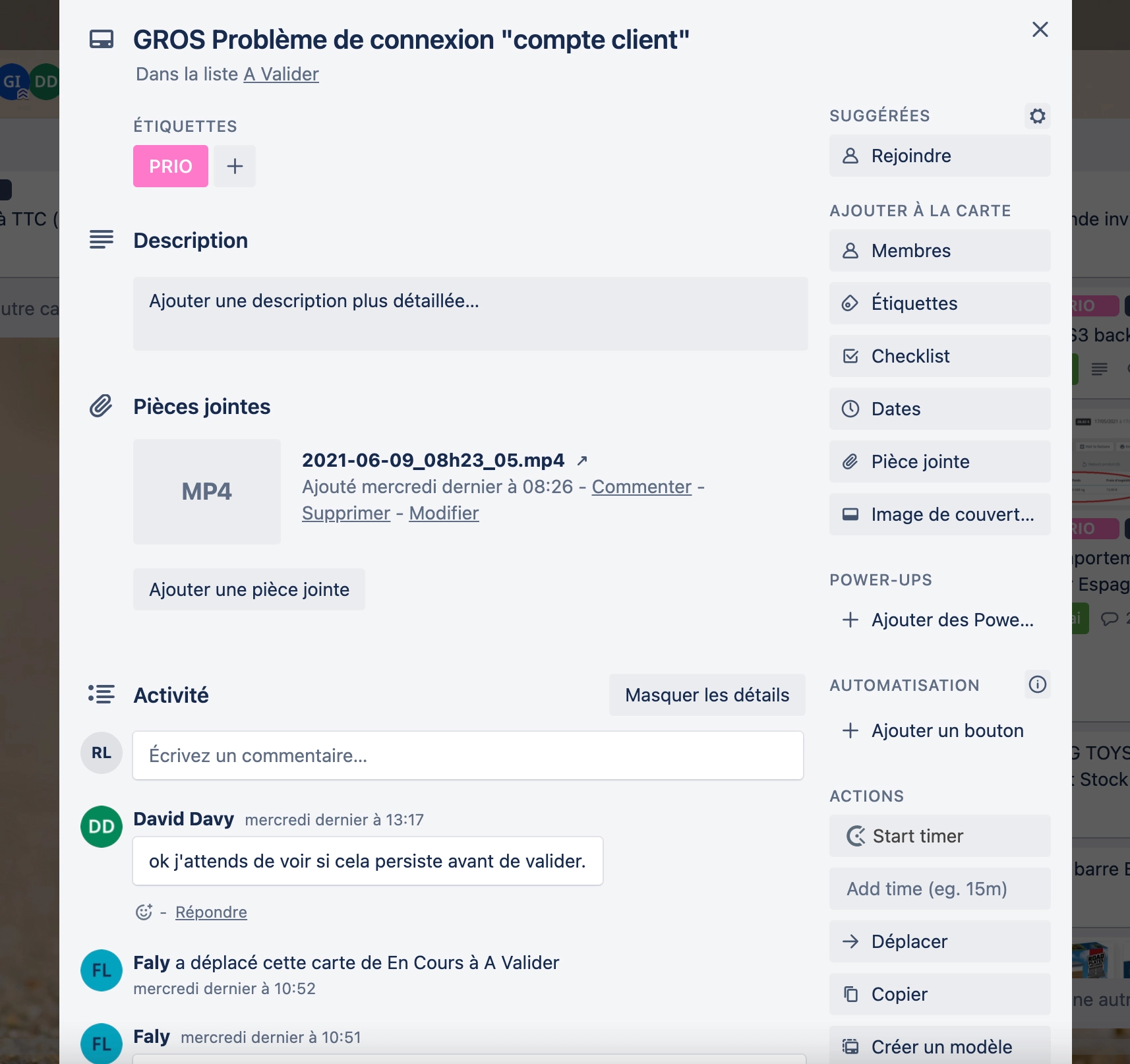
Task: Add an emoji reaction to David's comment
Action: [144, 912]
